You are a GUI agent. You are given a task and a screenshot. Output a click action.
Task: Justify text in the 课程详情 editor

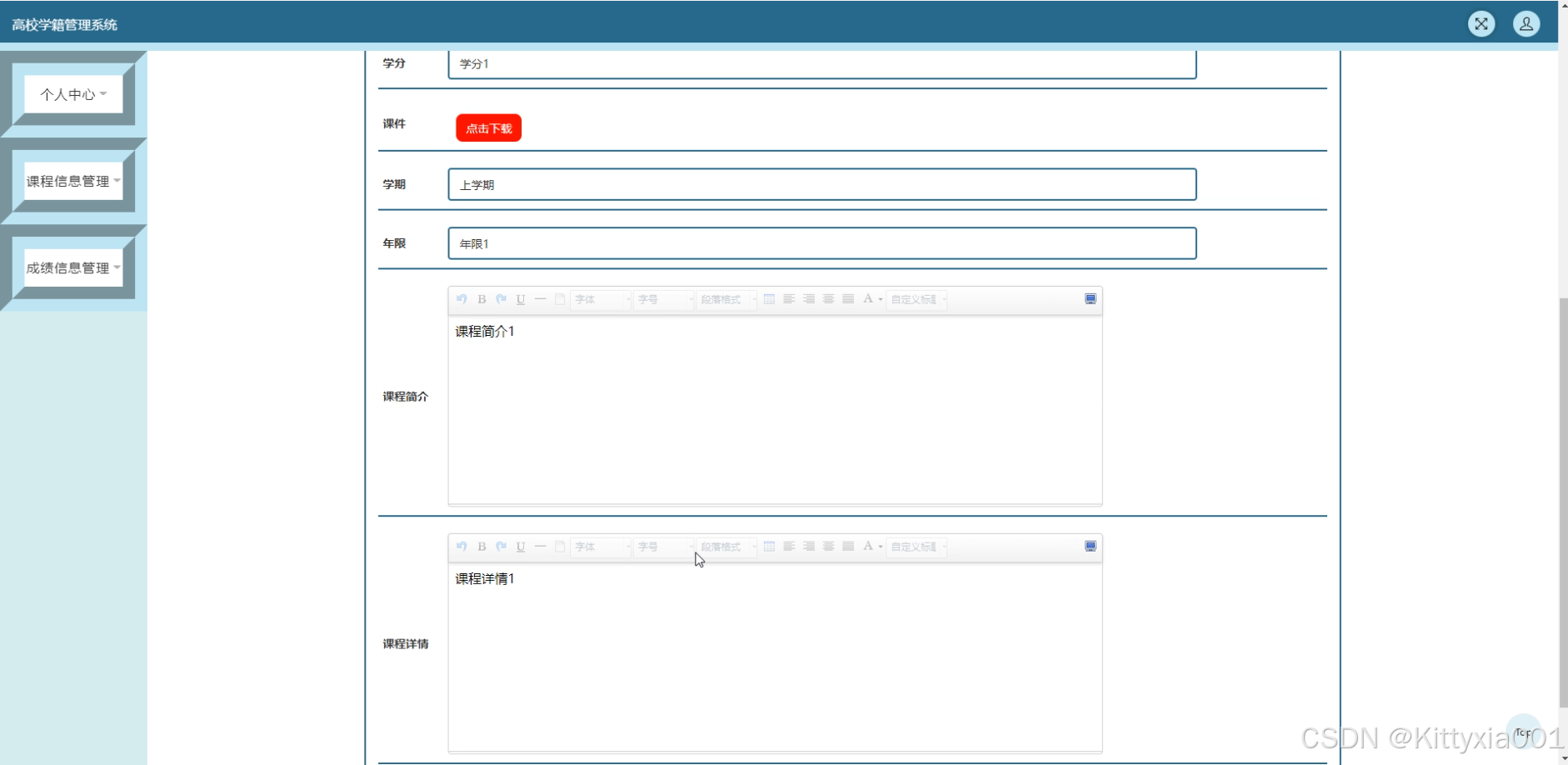click(x=848, y=547)
